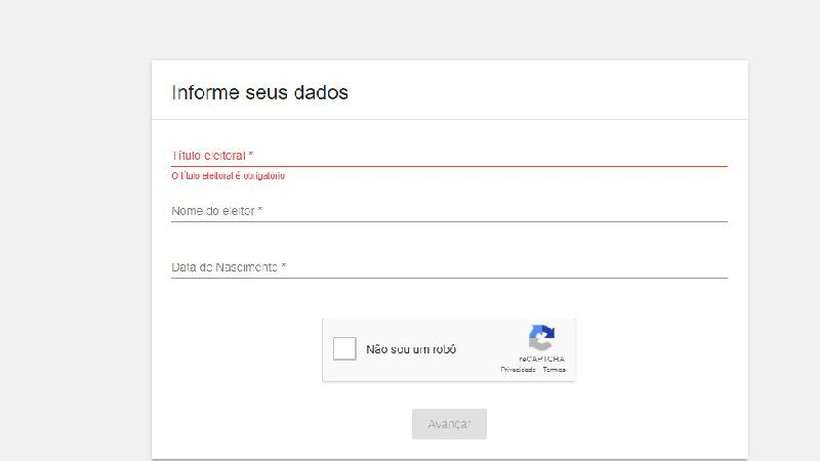Viewport: 820px width, 461px height.
Task: Click the "Informe seus dados" heading
Action: click(x=260, y=93)
